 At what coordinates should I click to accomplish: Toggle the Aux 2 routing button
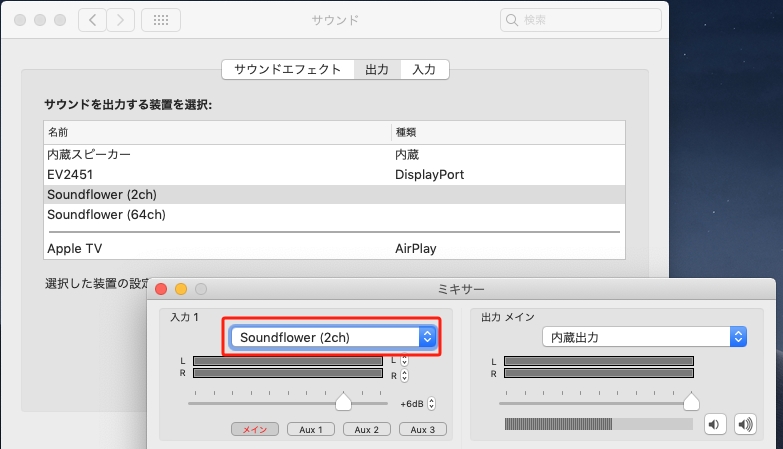click(367, 430)
